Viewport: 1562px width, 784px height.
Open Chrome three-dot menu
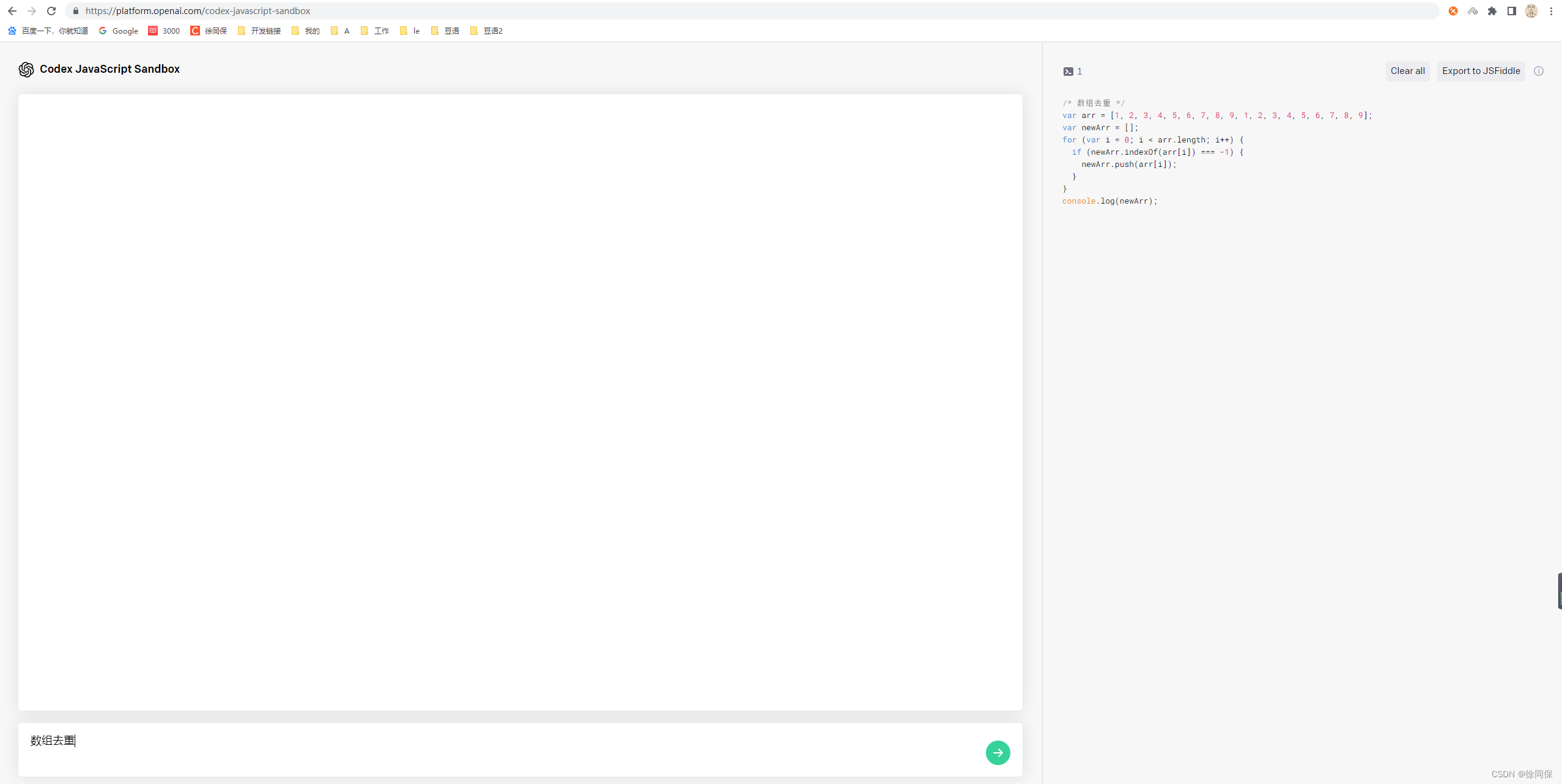[x=1551, y=11]
